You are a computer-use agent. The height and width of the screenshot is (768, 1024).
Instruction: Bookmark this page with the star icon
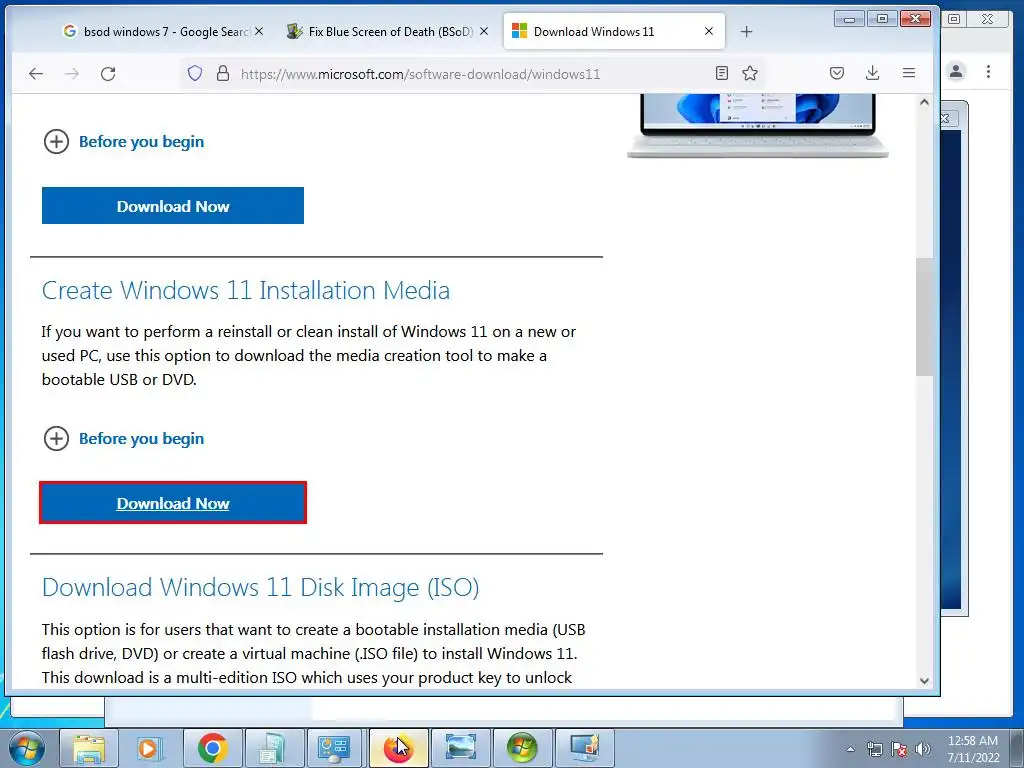pos(750,73)
